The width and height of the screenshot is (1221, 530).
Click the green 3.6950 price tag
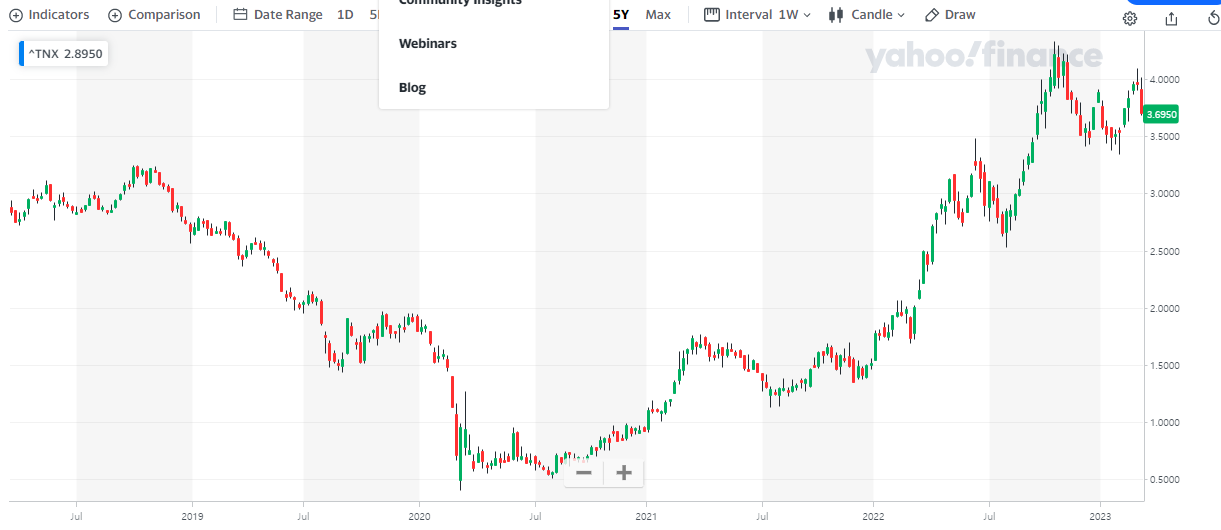point(1162,114)
